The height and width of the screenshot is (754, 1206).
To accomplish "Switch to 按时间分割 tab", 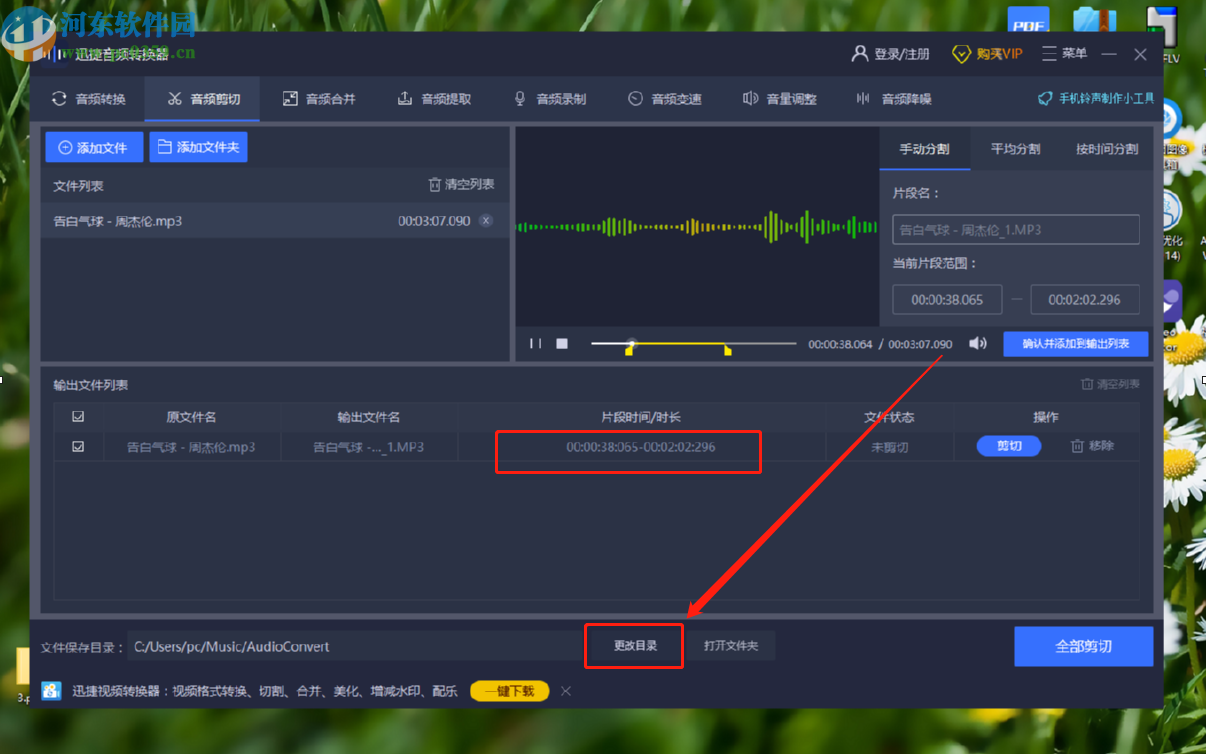I will point(1107,149).
